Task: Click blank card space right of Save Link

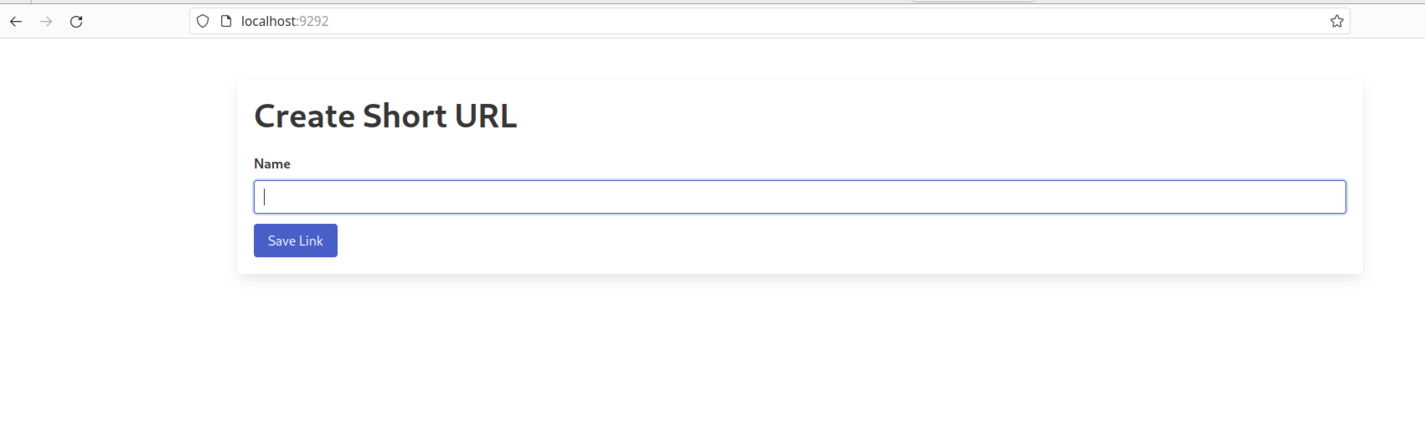Action: pyautogui.click(x=800, y=241)
